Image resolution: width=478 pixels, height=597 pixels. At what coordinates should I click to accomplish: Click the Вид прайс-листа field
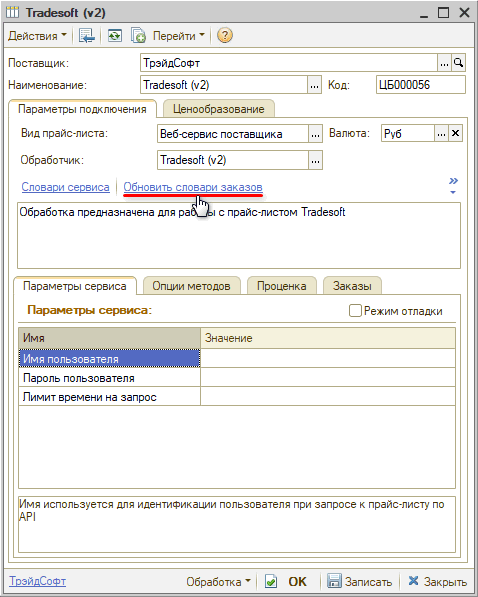pos(232,134)
